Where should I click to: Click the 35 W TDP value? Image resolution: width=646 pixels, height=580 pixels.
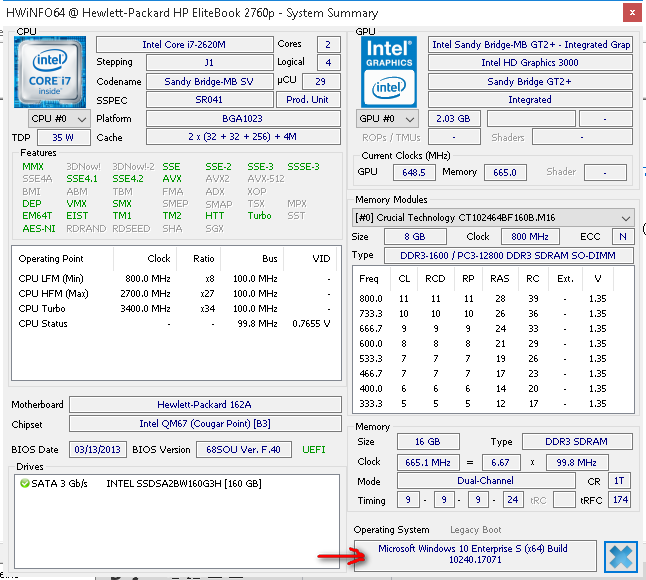pos(63,138)
